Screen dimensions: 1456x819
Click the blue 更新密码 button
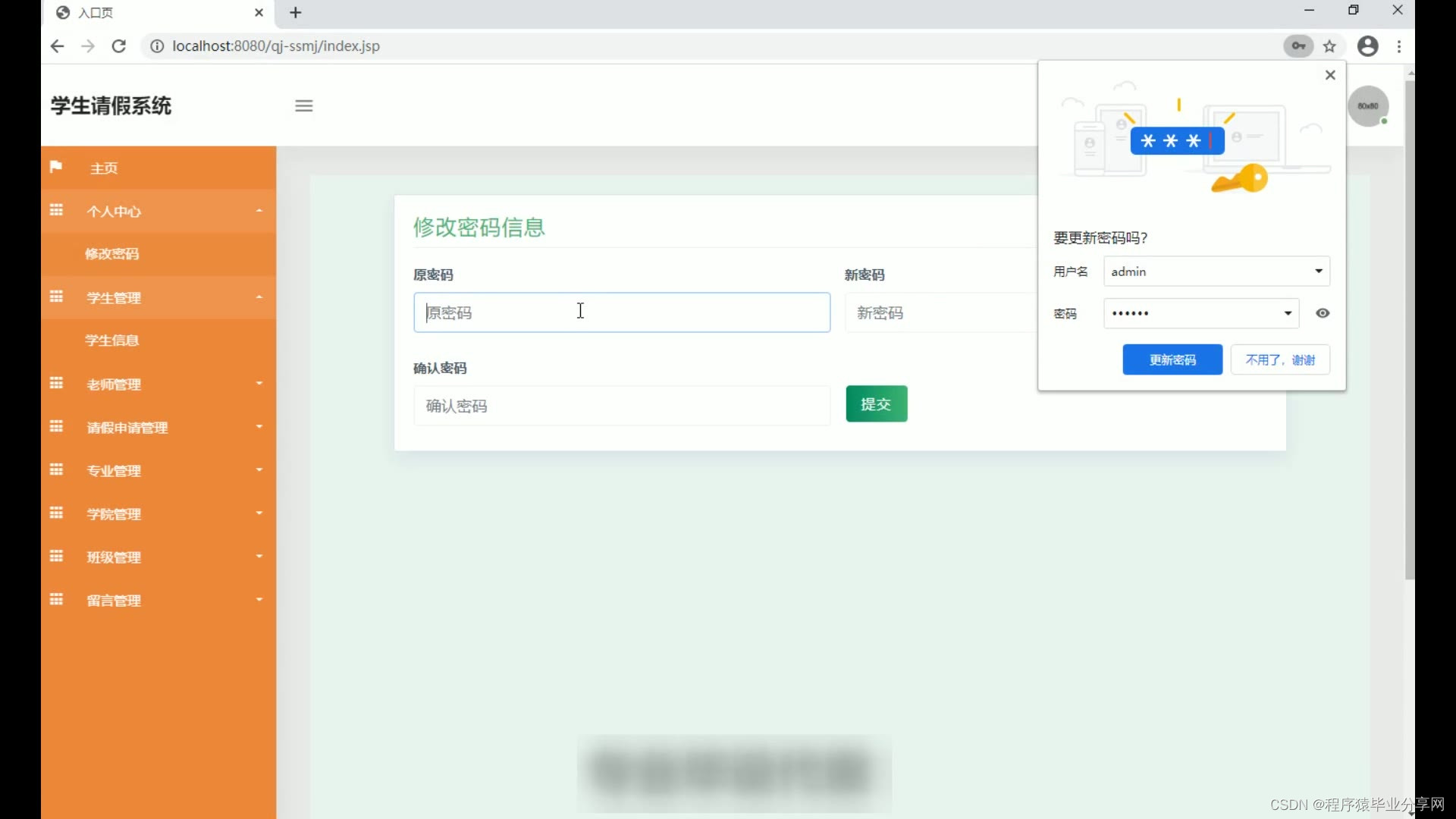(1172, 359)
